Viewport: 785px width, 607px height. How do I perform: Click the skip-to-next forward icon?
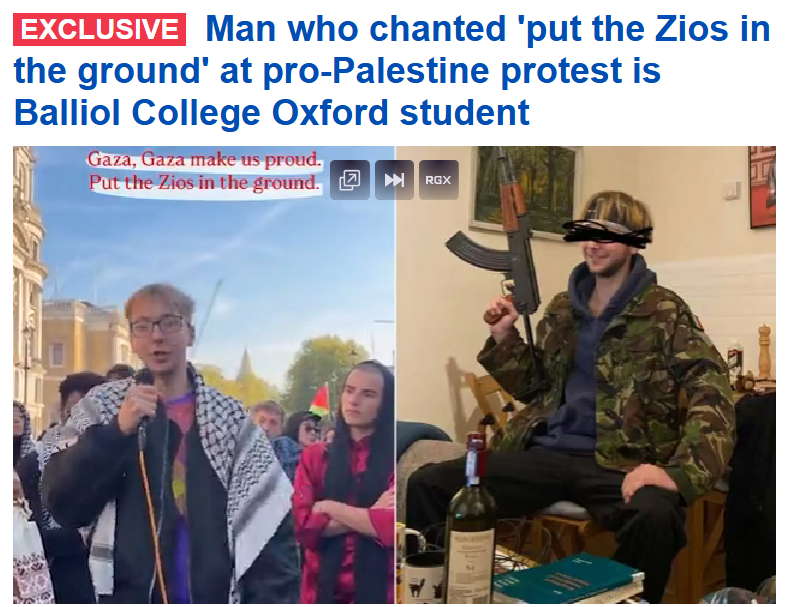tap(395, 180)
